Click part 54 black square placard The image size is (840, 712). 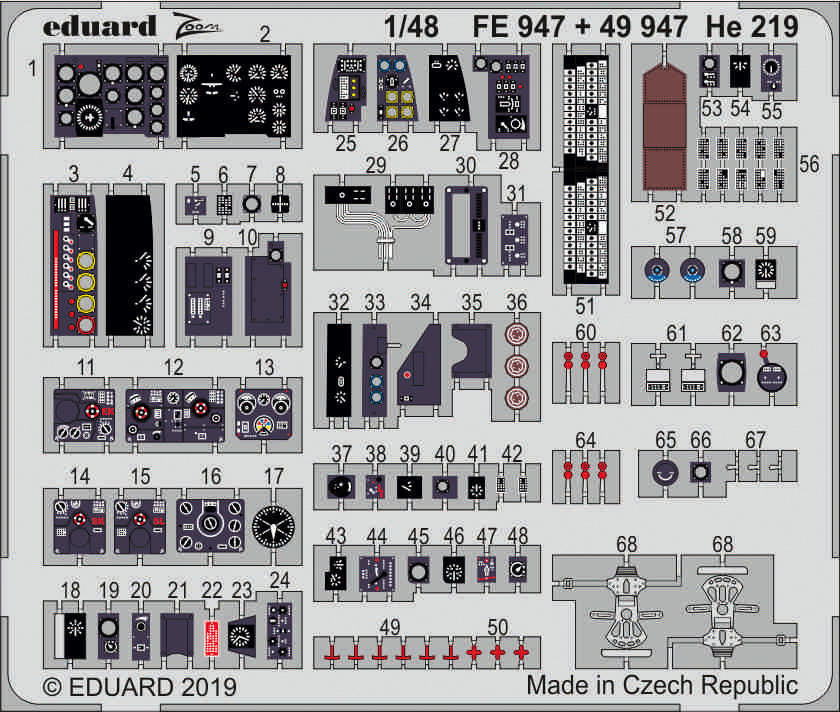click(x=740, y=71)
